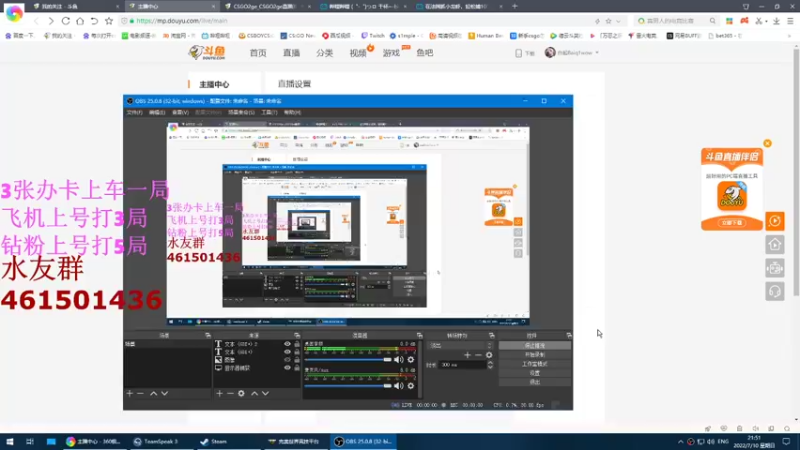Click the Douyu logo on the webpage
Viewport: 800px width, 450px height.
pyautogui.click(x=207, y=52)
